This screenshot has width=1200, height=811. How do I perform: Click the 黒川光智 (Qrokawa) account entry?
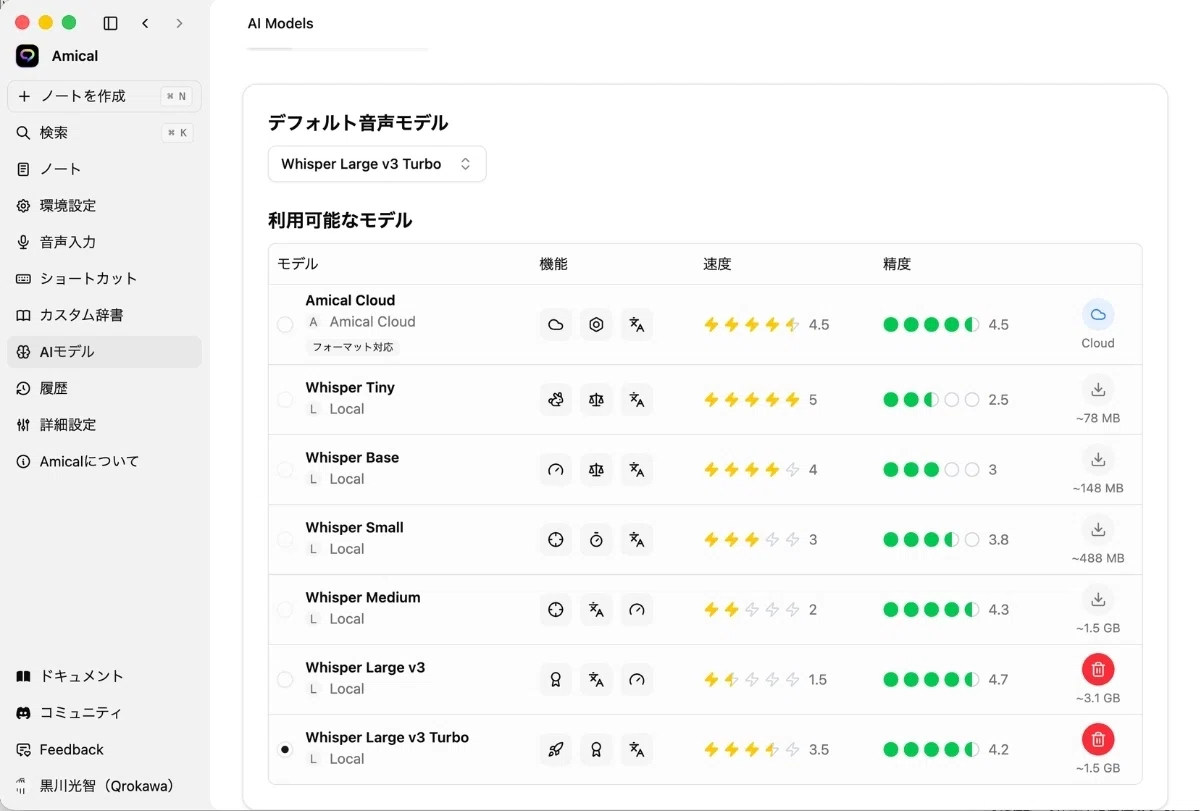(104, 786)
